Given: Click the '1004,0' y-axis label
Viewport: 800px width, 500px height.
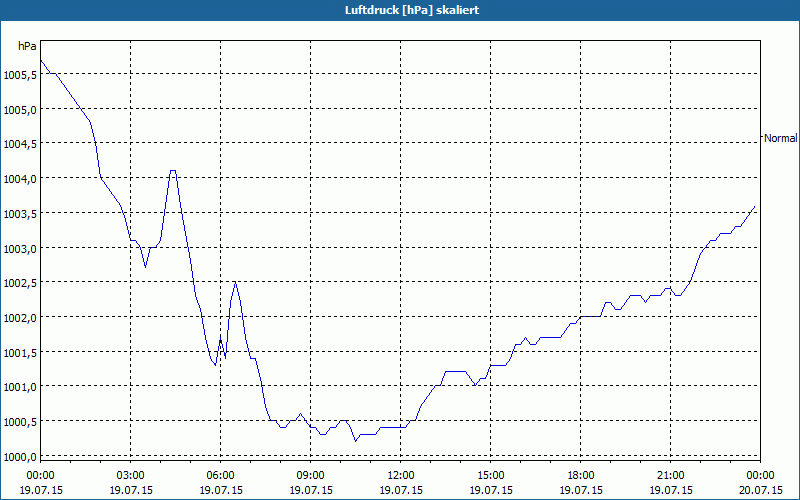Looking at the screenshot, I should pos(20,179).
